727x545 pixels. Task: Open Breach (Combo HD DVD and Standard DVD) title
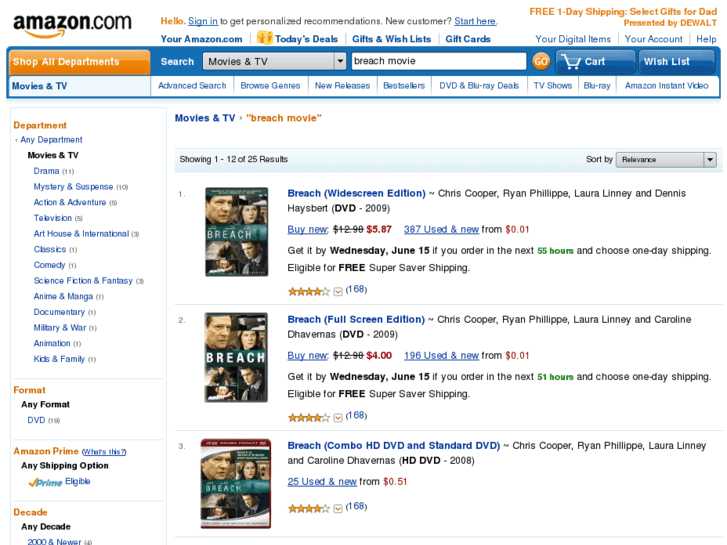(x=394, y=446)
